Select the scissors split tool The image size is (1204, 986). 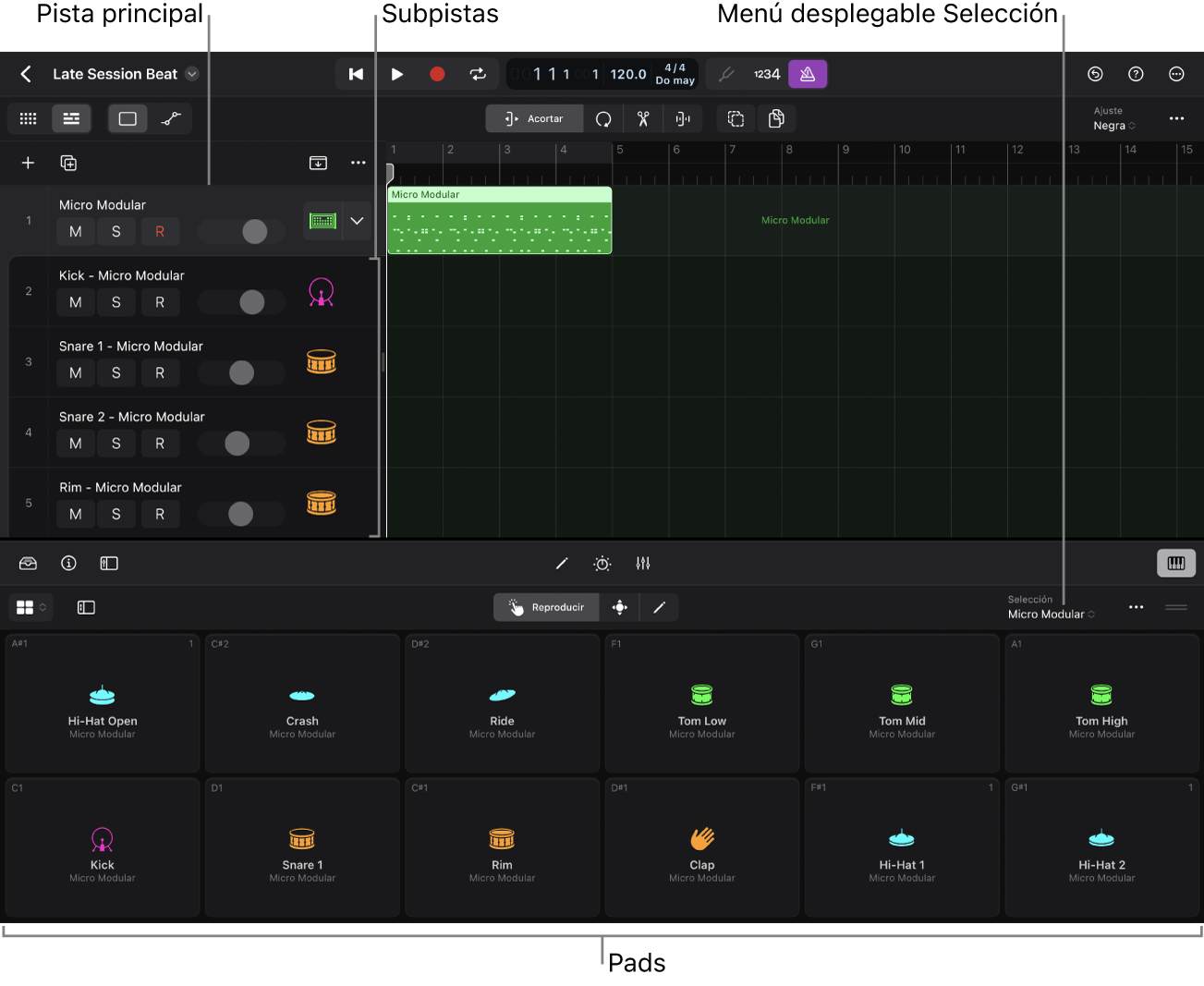[642, 118]
